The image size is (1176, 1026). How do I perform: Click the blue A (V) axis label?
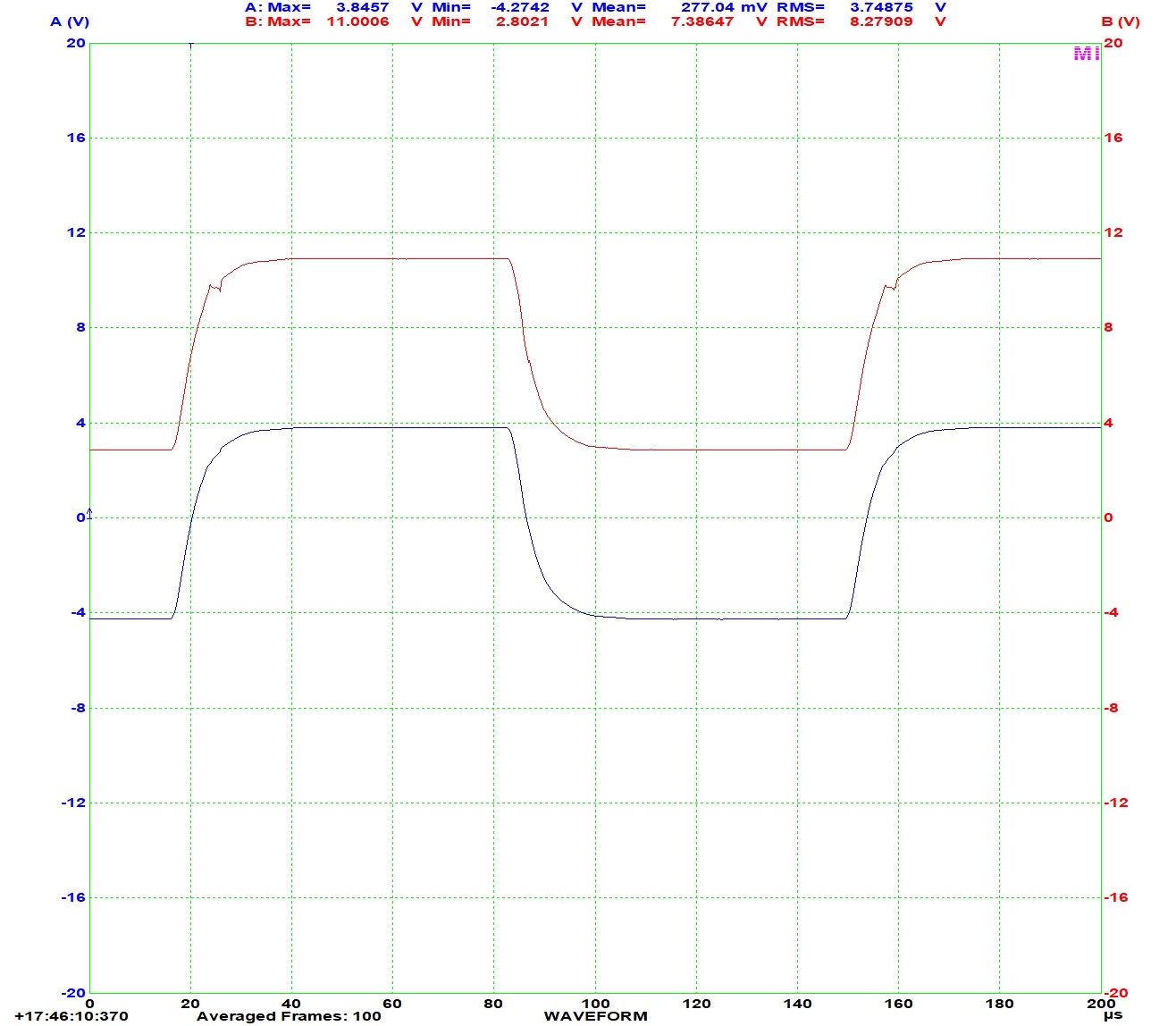[70, 21]
